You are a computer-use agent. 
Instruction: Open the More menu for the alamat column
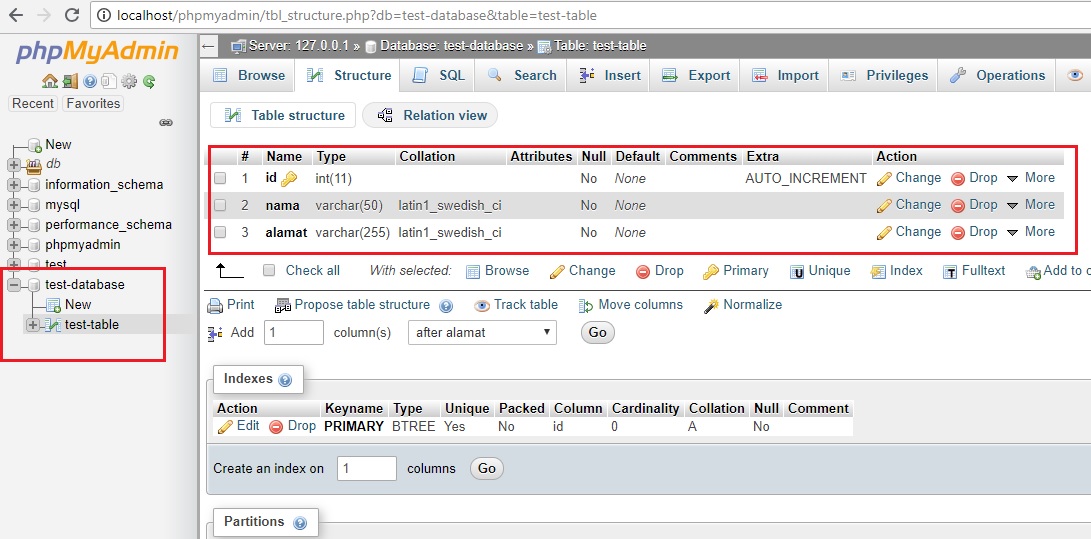(x=1030, y=232)
